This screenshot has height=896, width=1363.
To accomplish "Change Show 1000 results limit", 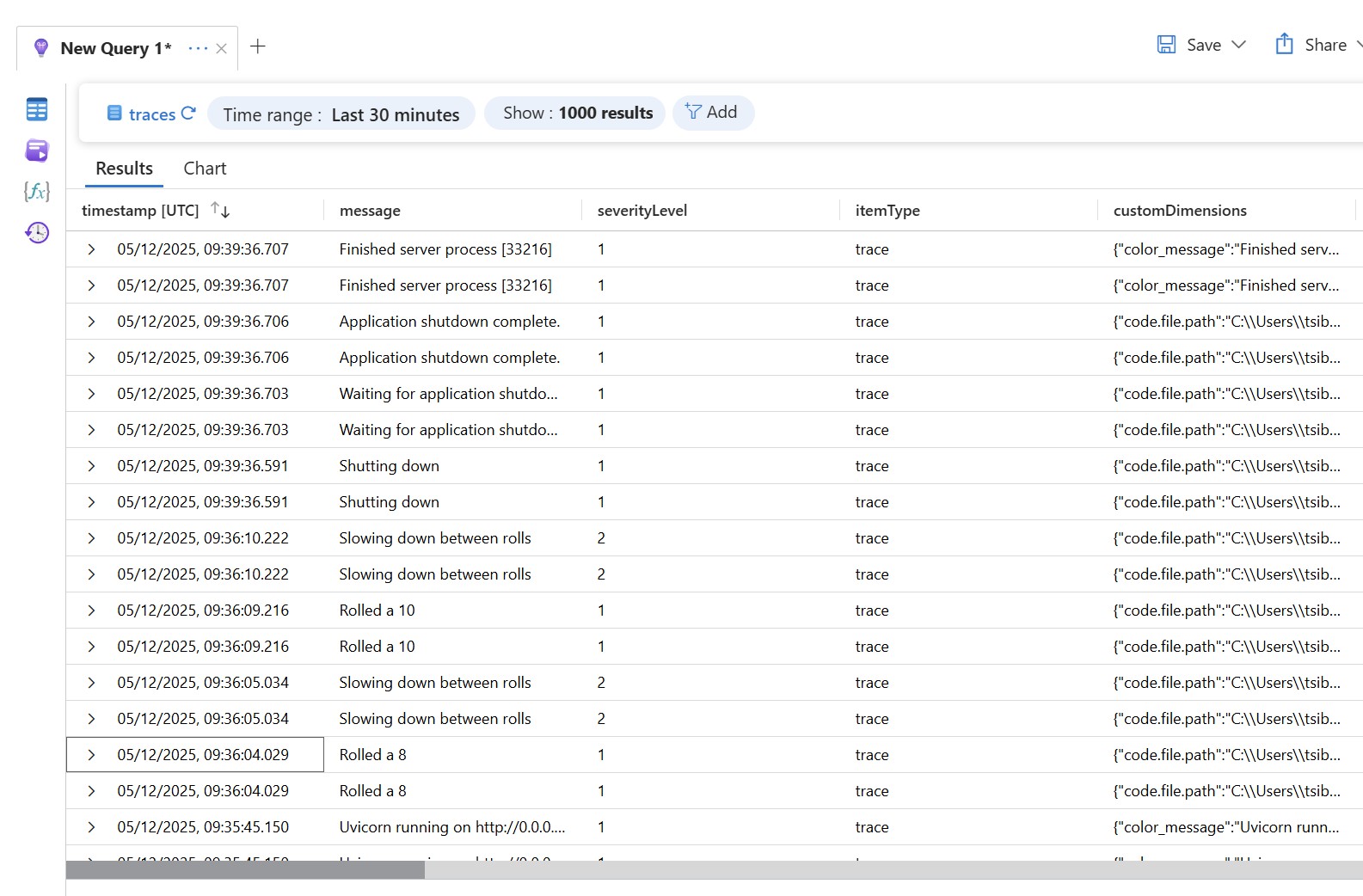I will click(575, 114).
